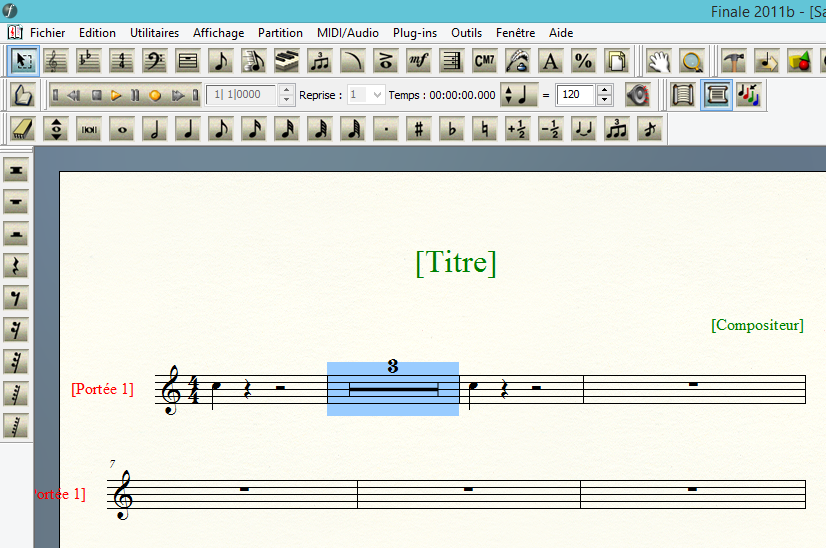826x548 pixels.
Task: Select the Expression tool mf icon
Action: (x=419, y=61)
